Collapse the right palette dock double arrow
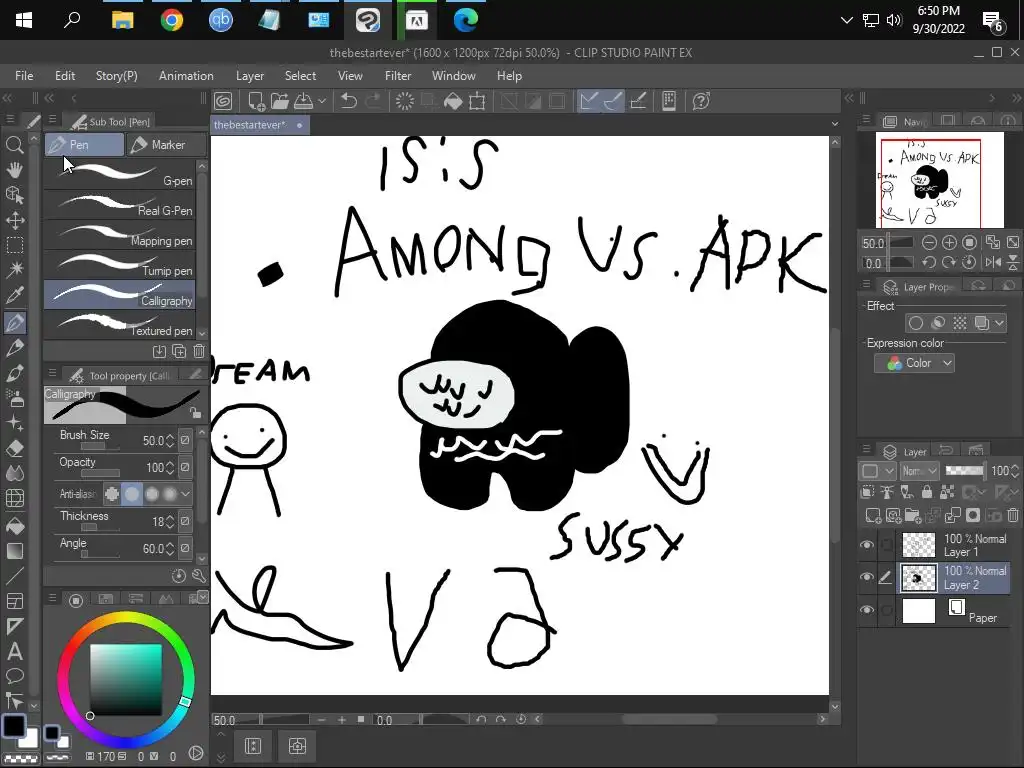The image size is (1024, 768). pyautogui.click(x=1016, y=98)
